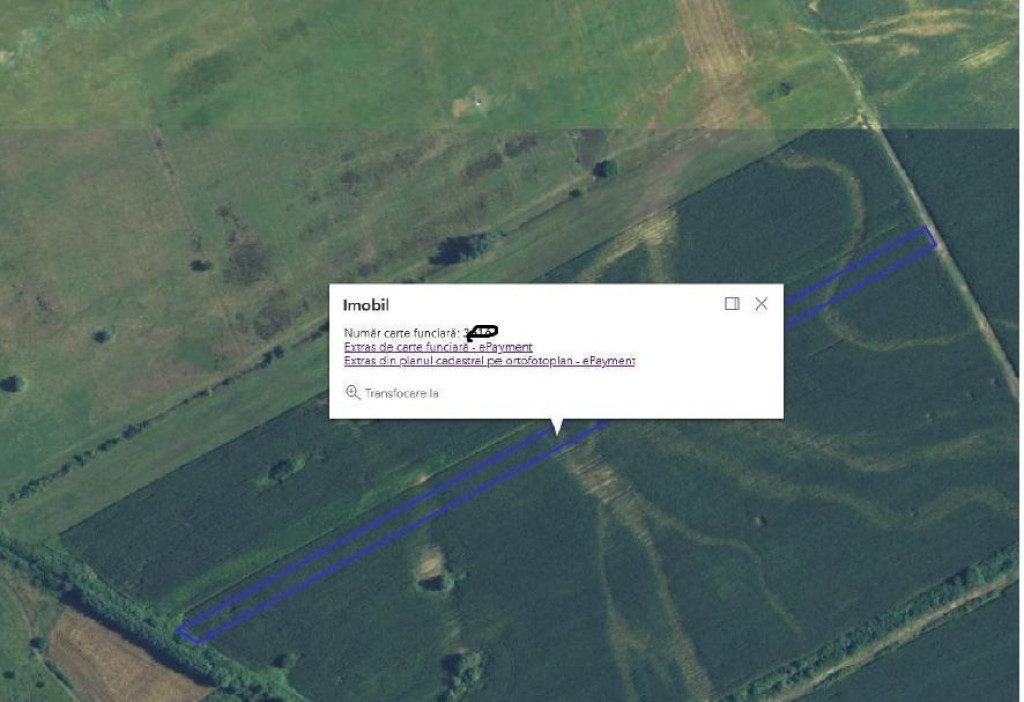Open Extras de carte funciară - ePayment link
This screenshot has width=1024, height=702.
coord(438,347)
